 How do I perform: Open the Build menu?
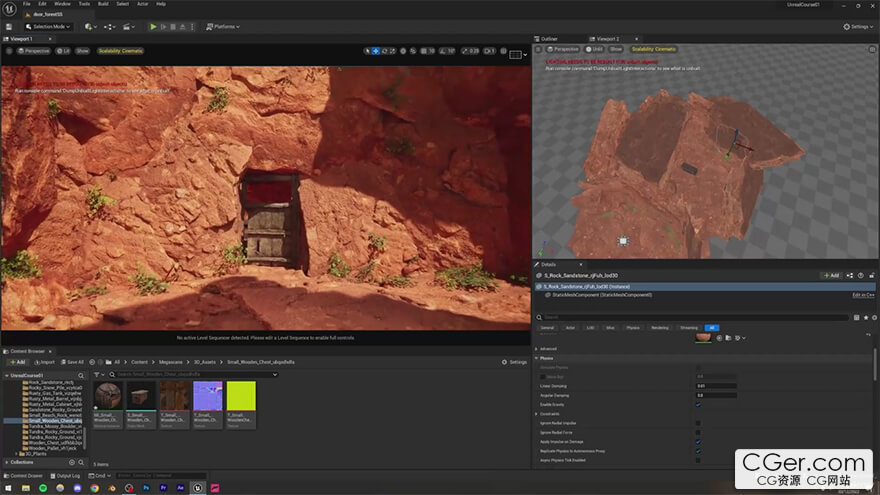click(x=101, y=4)
